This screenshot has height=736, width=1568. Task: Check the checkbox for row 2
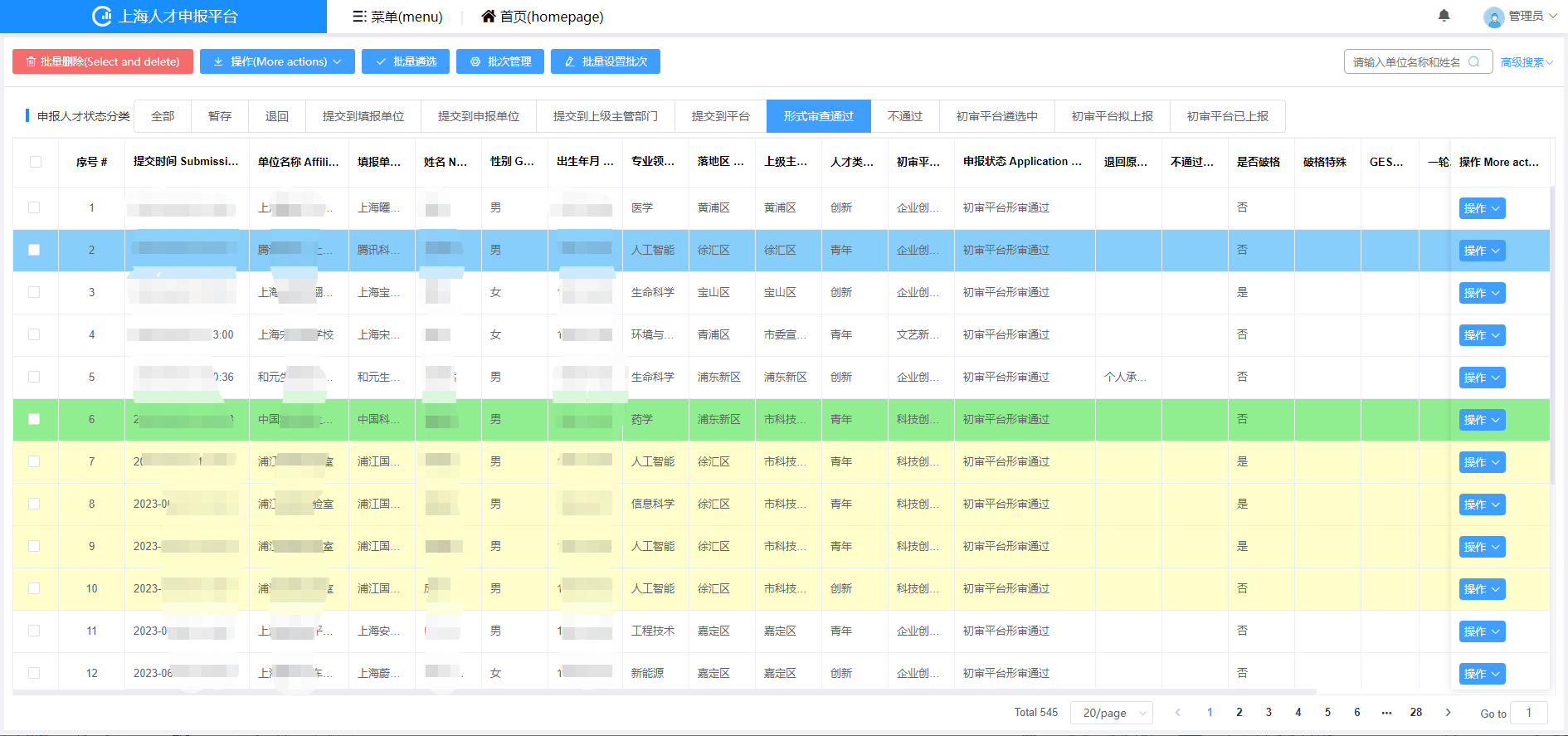coord(34,250)
